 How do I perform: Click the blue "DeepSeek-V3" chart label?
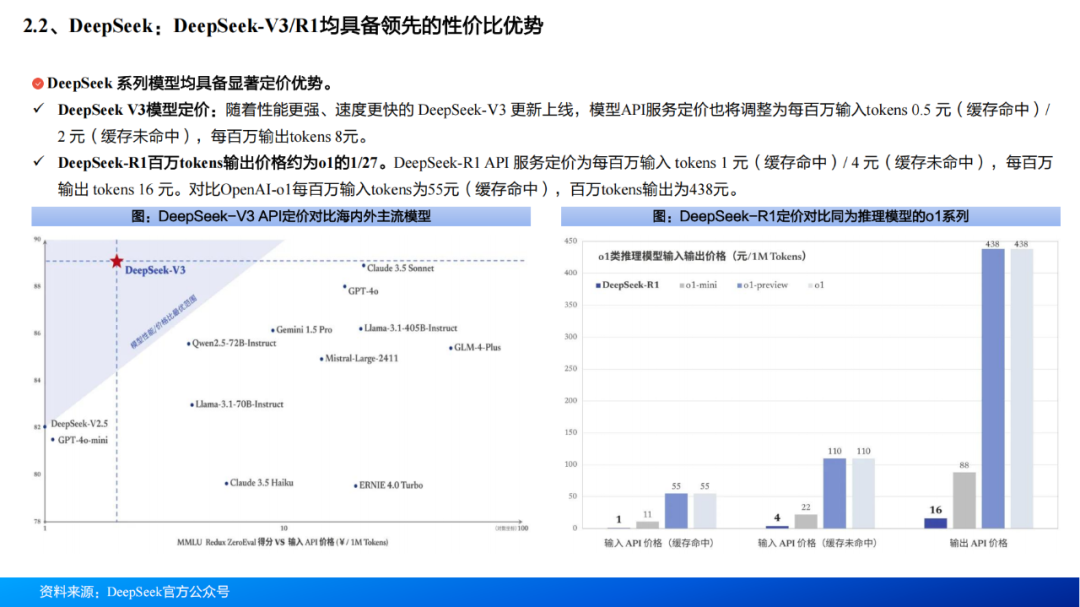155,270
